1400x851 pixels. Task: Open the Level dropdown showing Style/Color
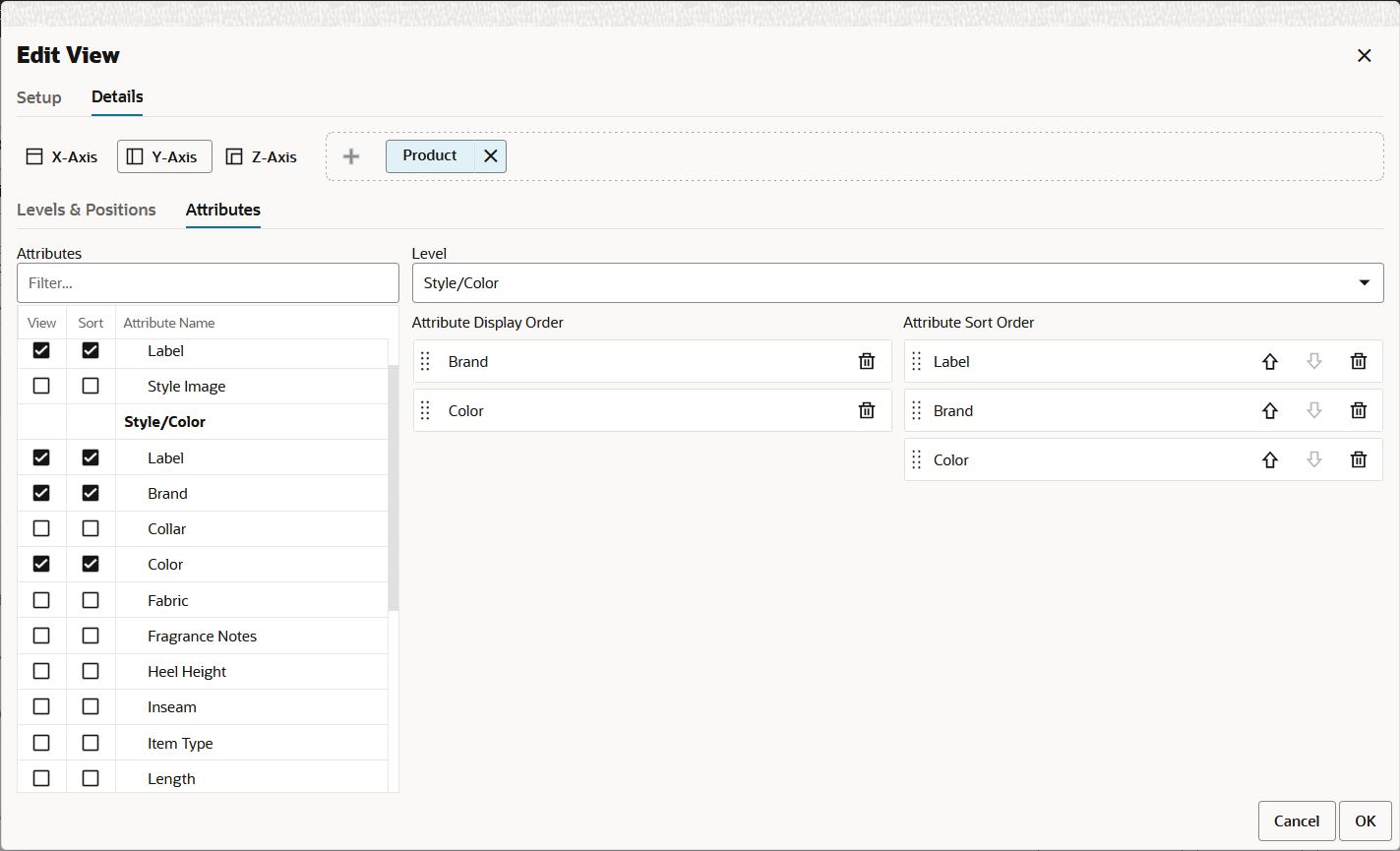click(x=897, y=282)
